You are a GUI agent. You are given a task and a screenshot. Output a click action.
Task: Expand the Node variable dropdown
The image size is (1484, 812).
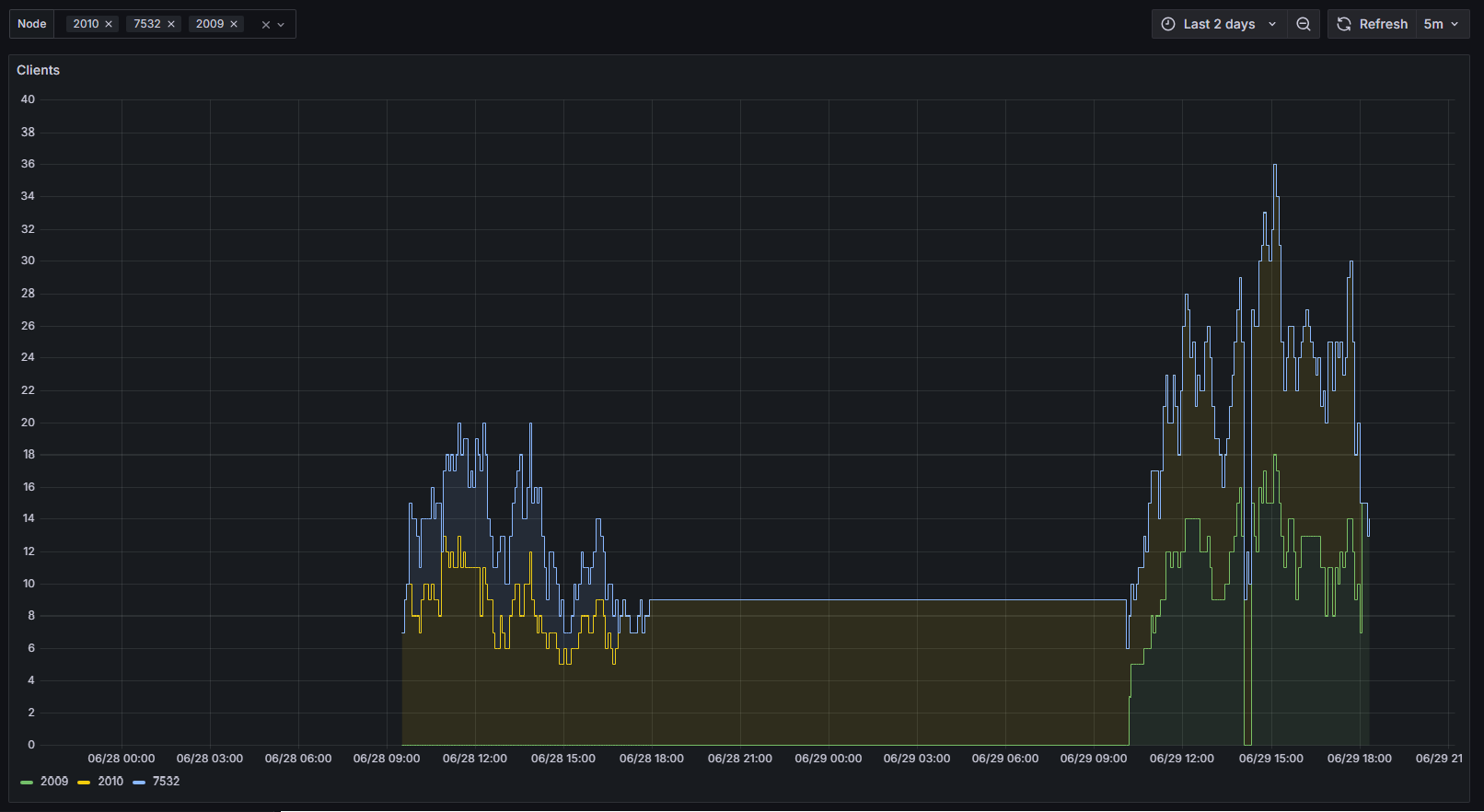click(x=281, y=25)
